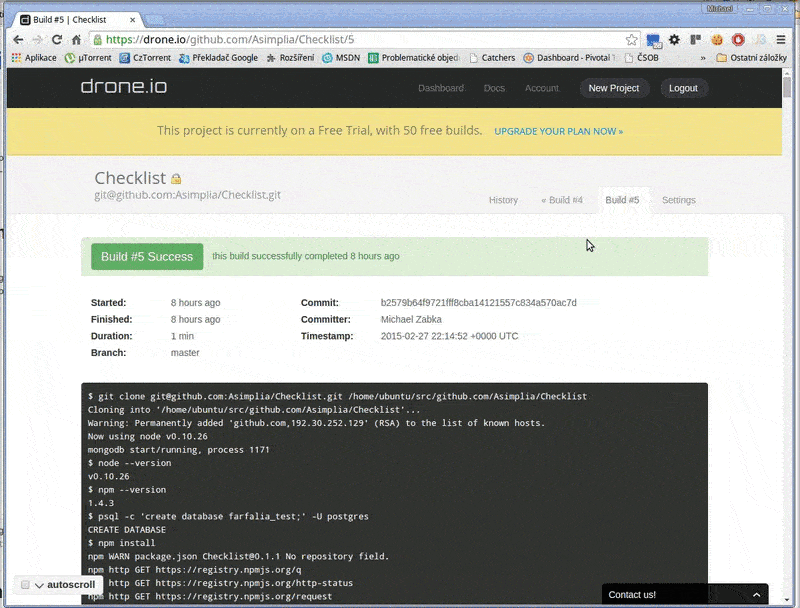Open Catchers bookmark

[492, 58]
